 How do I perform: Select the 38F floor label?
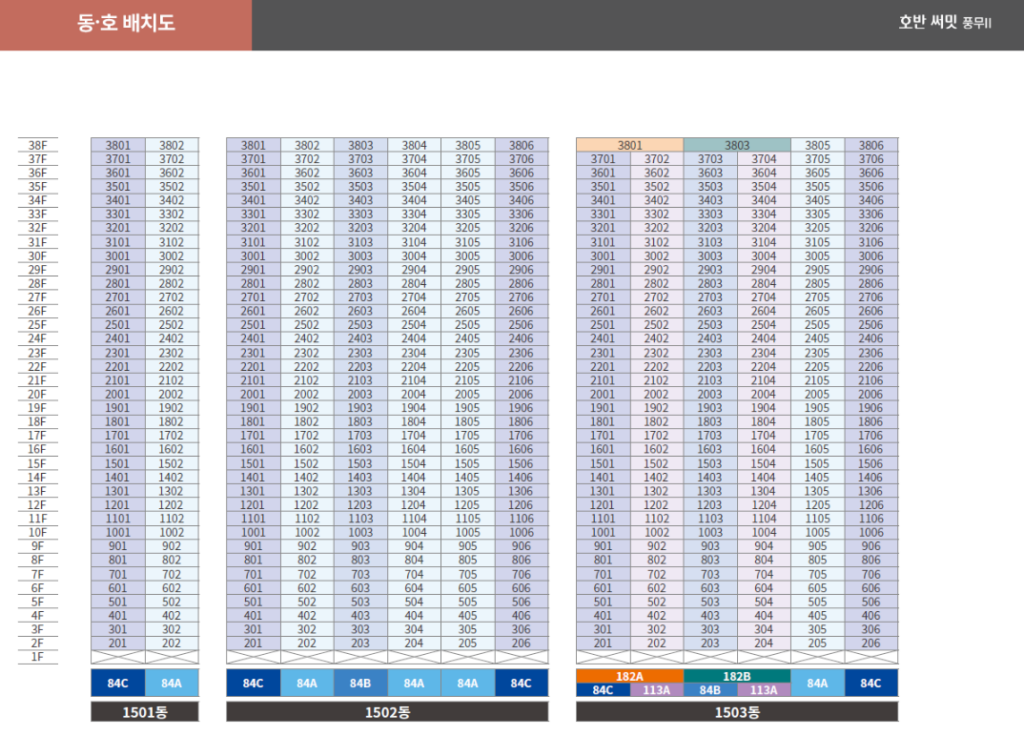(x=38, y=145)
